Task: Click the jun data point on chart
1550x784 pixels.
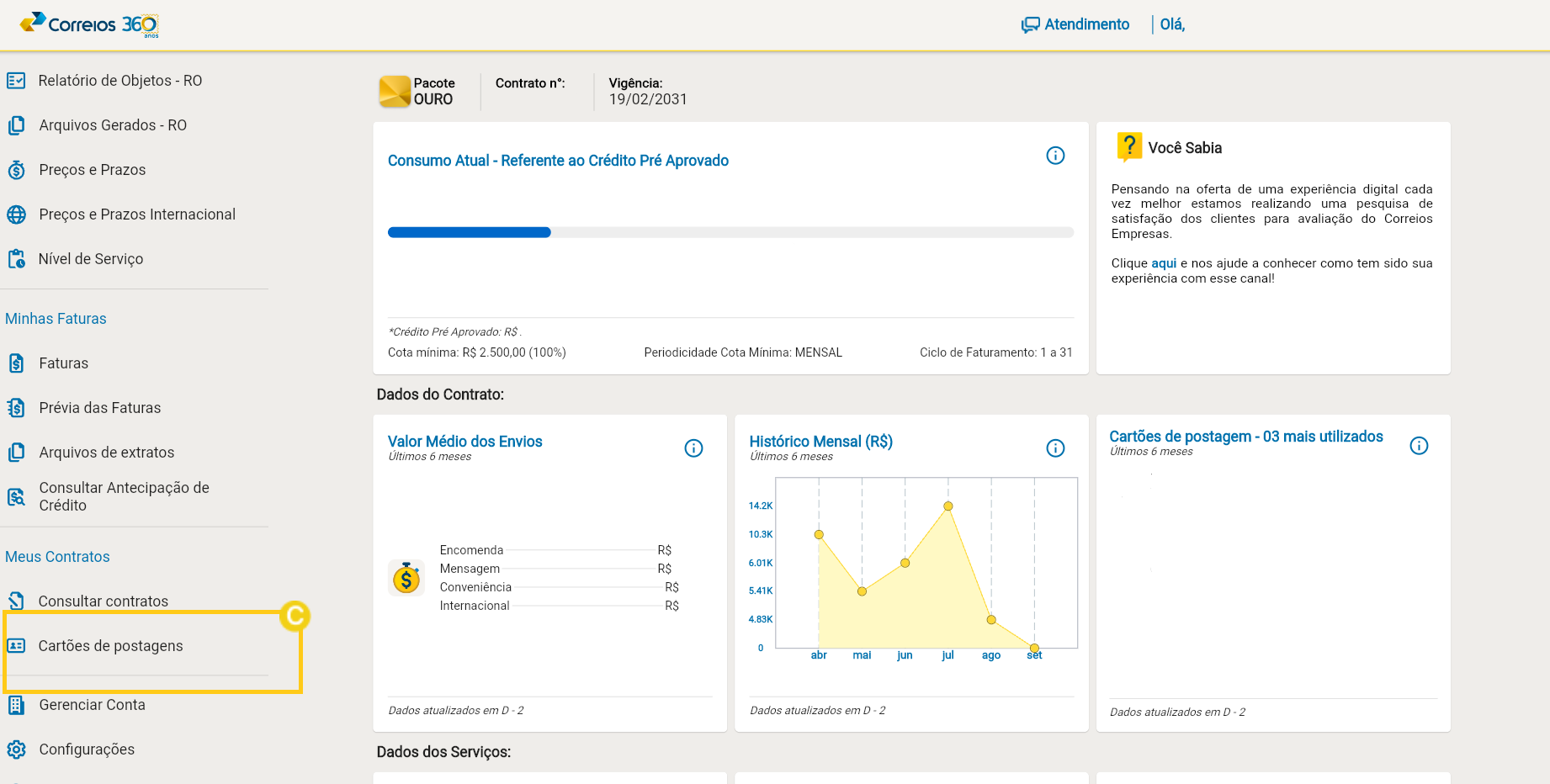Action: (x=905, y=563)
